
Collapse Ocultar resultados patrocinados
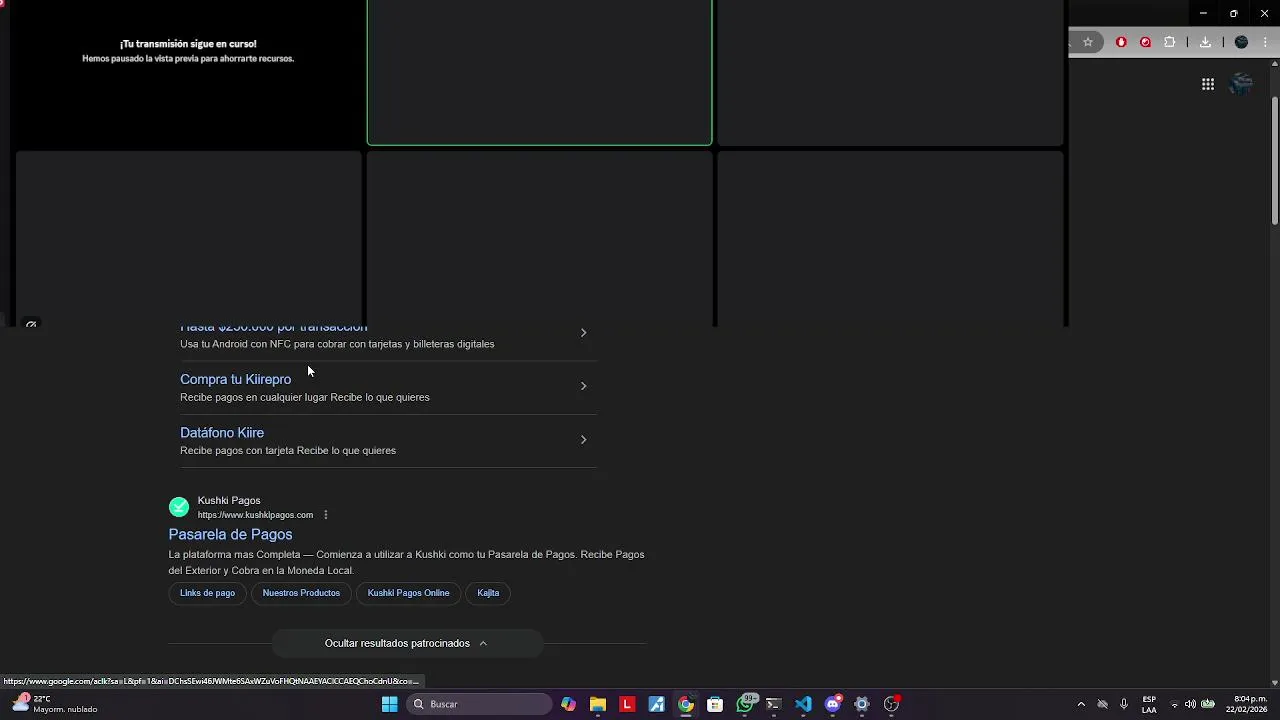pyautogui.click(x=407, y=643)
